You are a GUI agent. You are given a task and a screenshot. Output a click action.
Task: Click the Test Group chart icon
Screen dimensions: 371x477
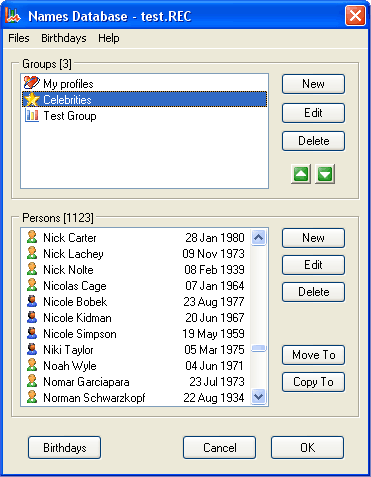pyautogui.click(x=32, y=115)
